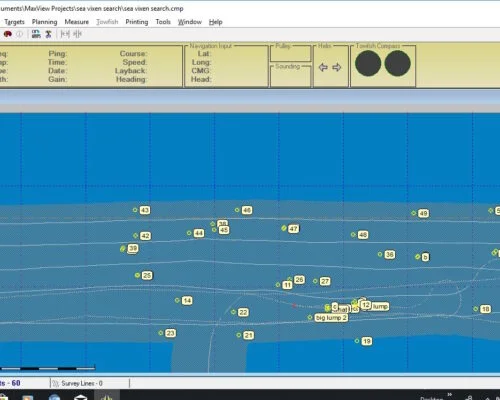Open the Tools menu

pos(163,22)
